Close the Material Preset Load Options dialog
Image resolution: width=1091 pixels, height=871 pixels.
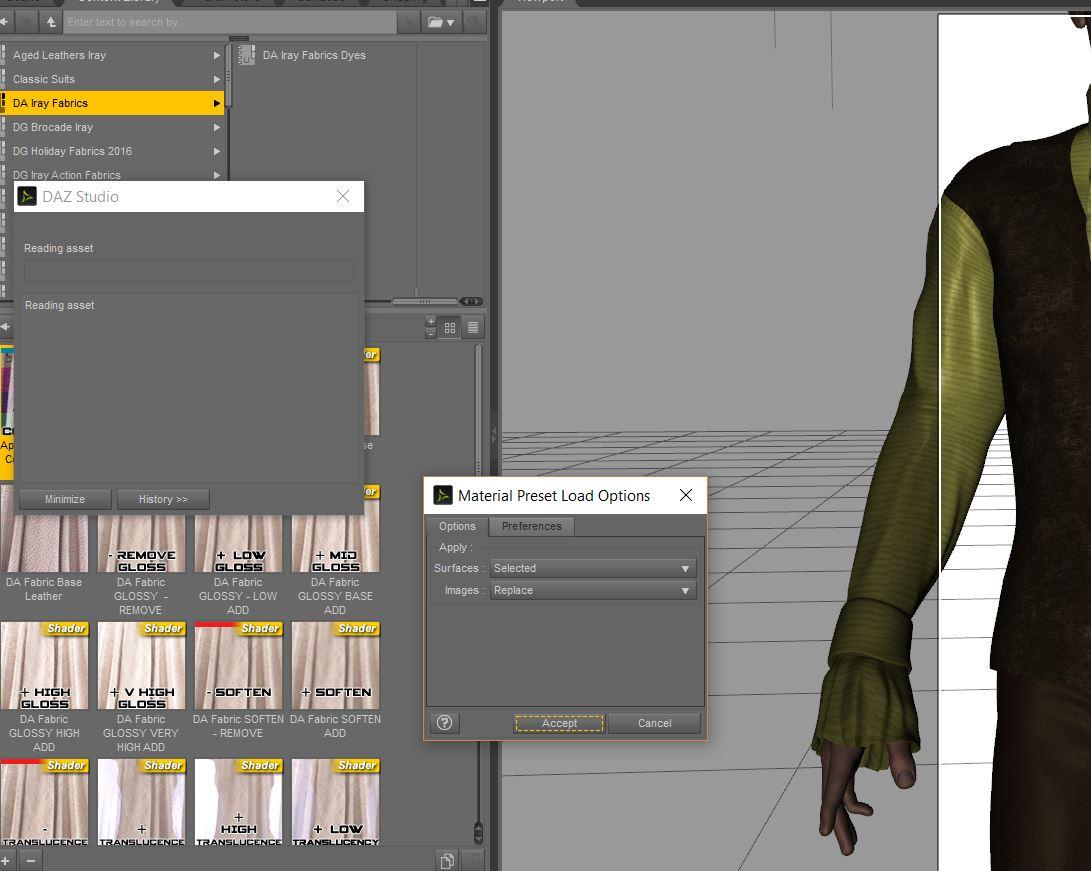[686, 495]
